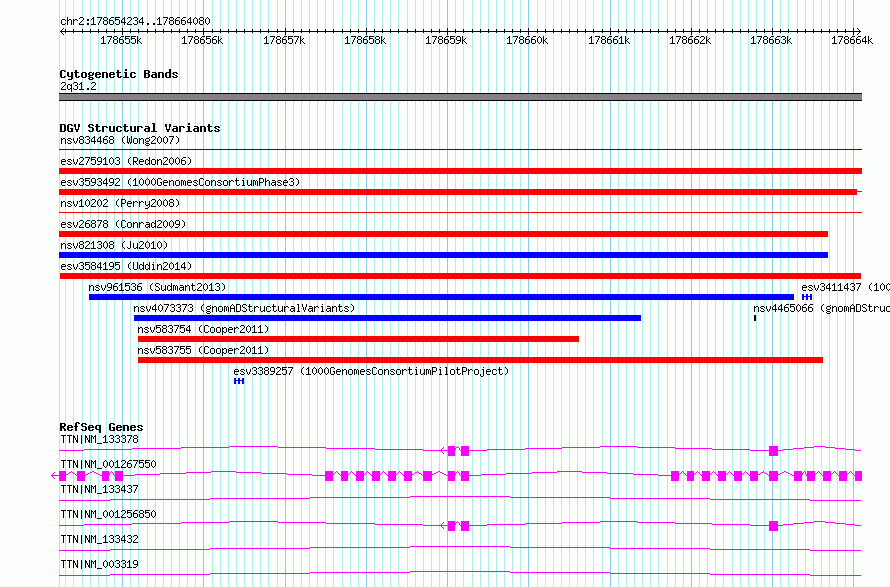
Task: Click the red bar of esv26878
Action: 443,234
